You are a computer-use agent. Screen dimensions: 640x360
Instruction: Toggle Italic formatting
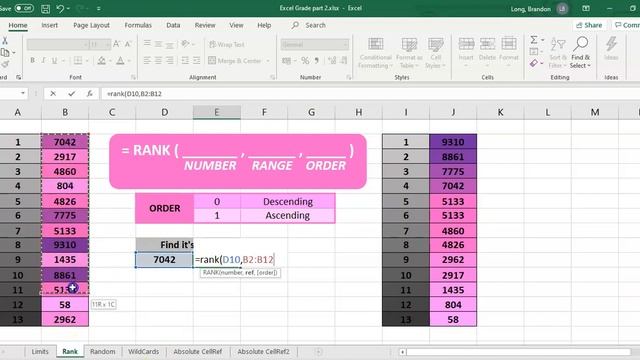[x=43, y=60]
